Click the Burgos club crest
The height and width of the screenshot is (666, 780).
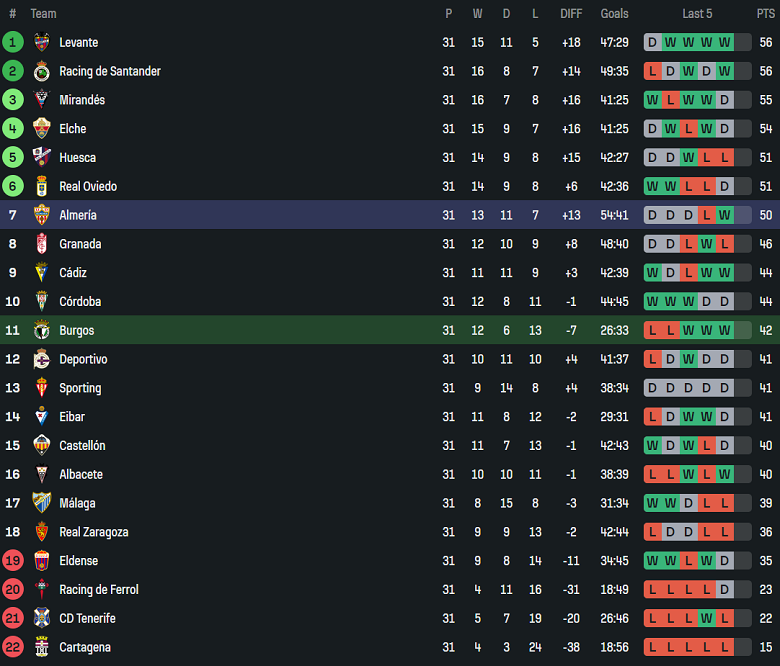coord(42,330)
